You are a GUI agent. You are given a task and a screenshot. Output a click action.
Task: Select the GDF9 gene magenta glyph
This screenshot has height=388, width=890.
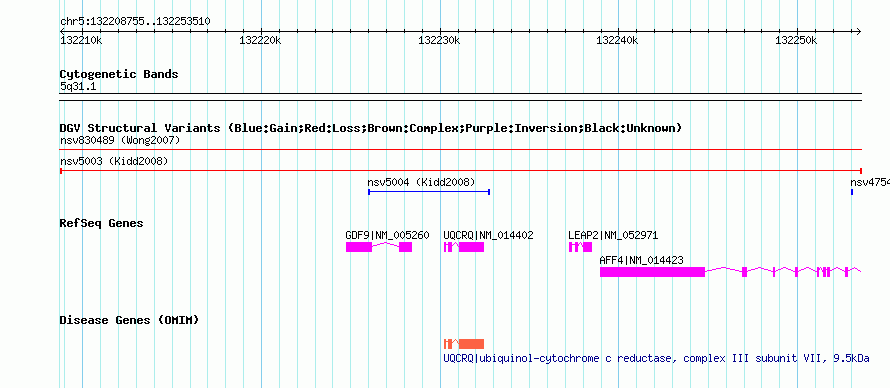coord(379,247)
